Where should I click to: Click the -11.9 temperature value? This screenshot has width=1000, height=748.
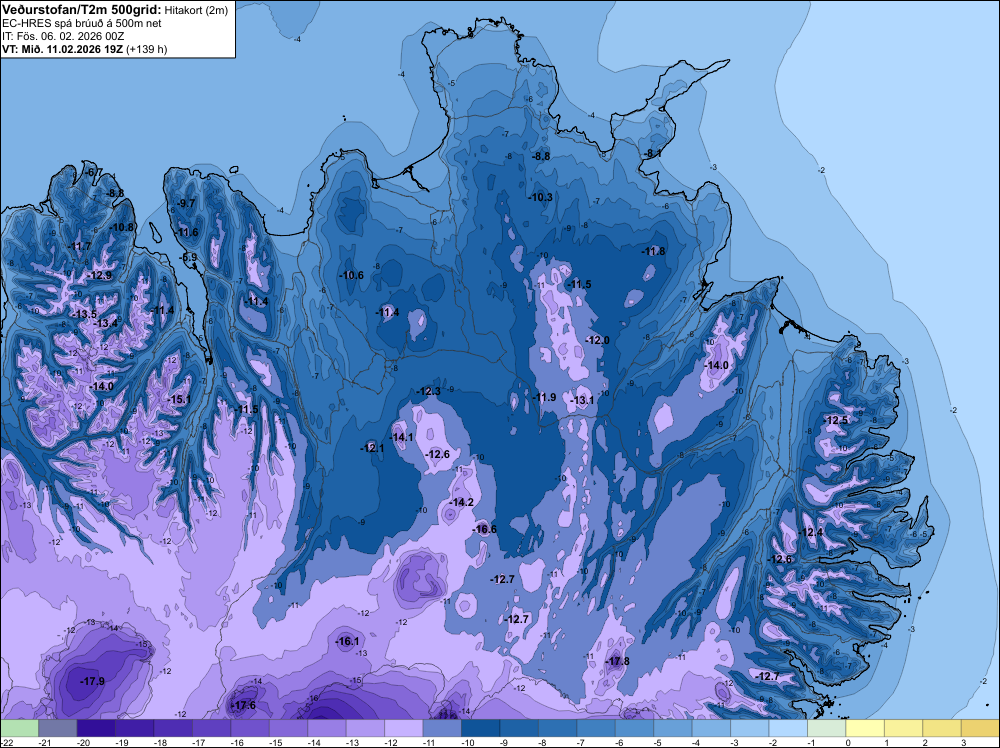click(x=544, y=397)
